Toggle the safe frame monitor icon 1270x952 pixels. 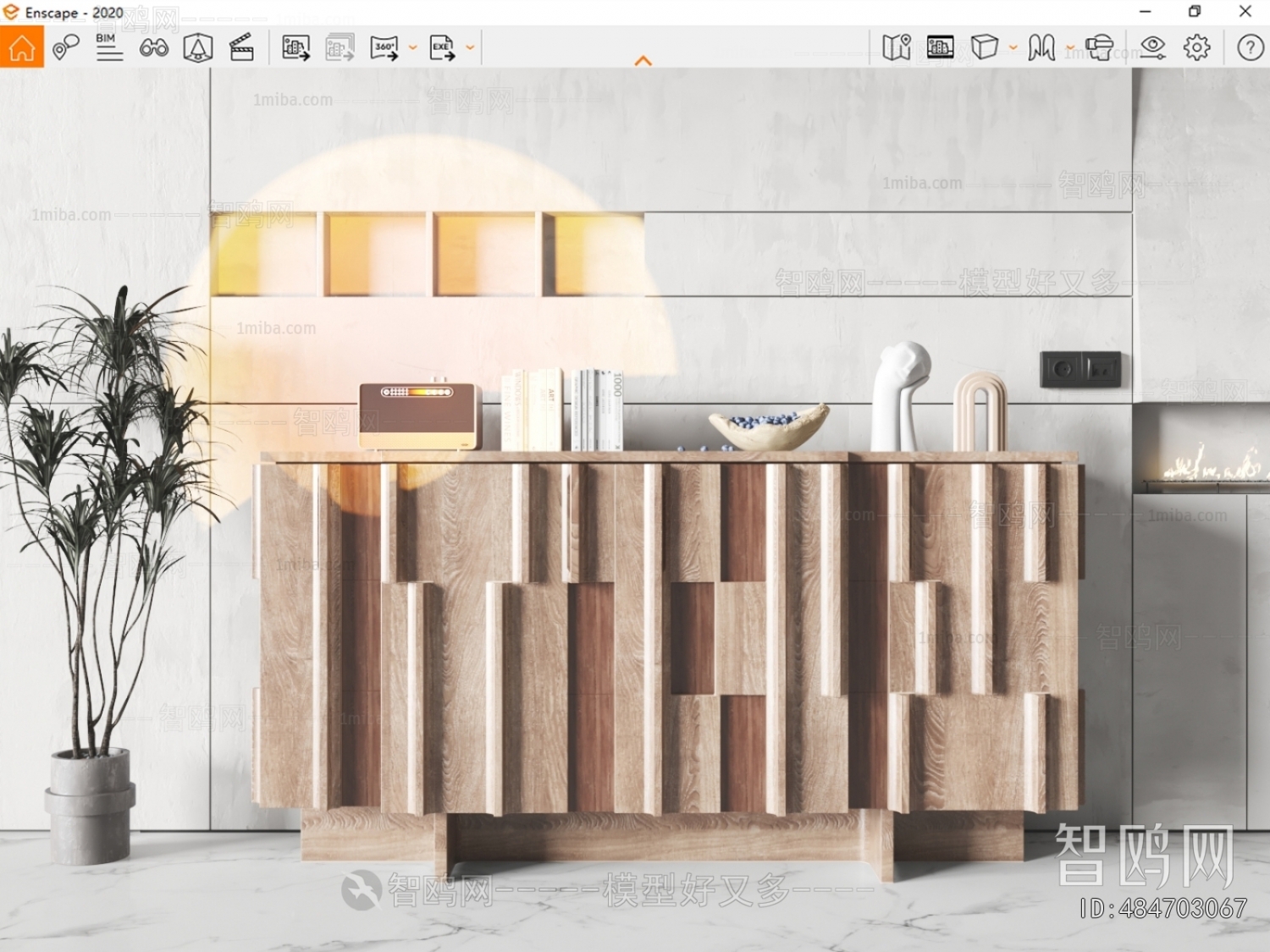[941, 47]
